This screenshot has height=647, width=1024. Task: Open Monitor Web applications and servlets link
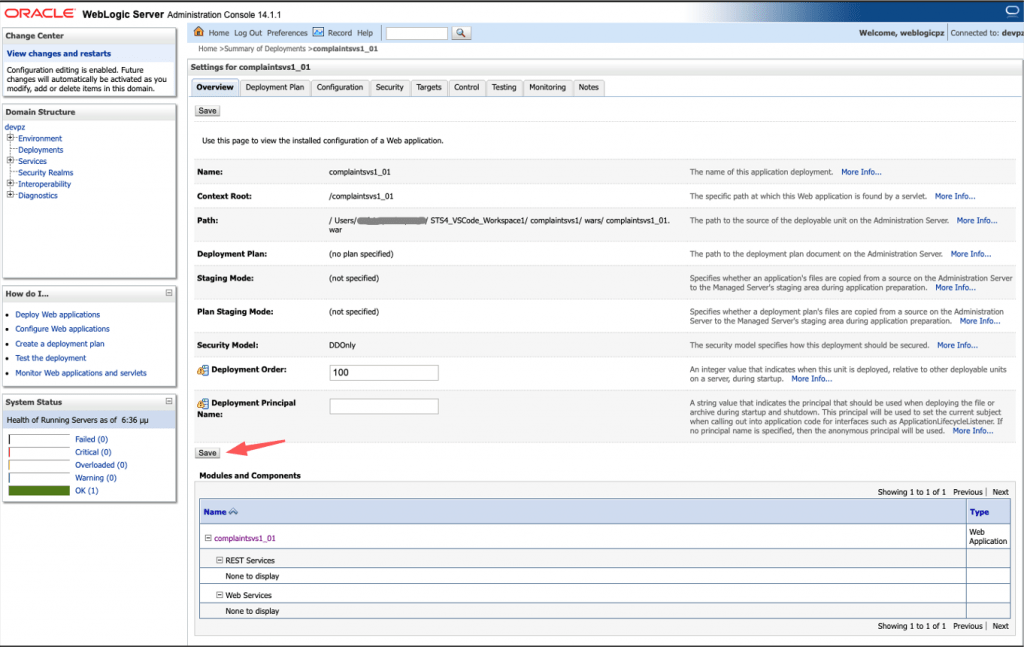click(x=81, y=373)
